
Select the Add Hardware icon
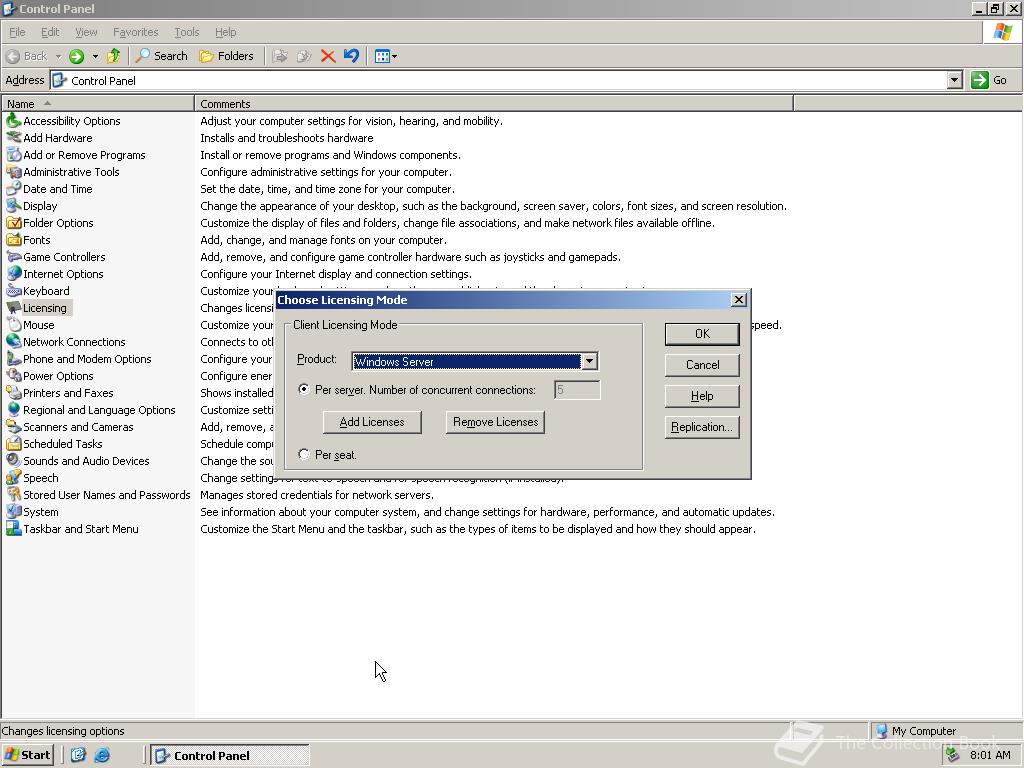pyautogui.click(x=13, y=138)
